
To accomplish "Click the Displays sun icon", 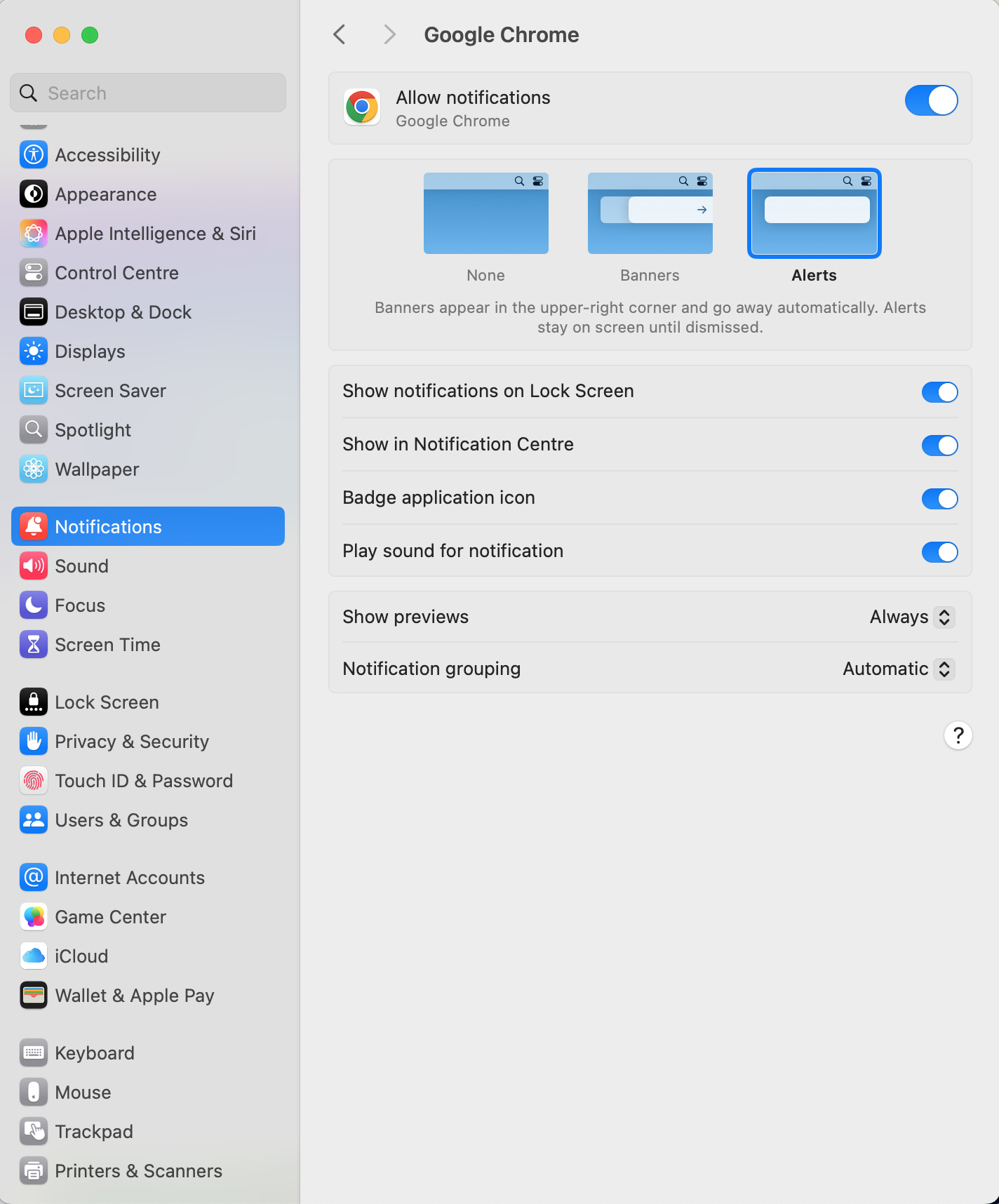I will click(34, 352).
